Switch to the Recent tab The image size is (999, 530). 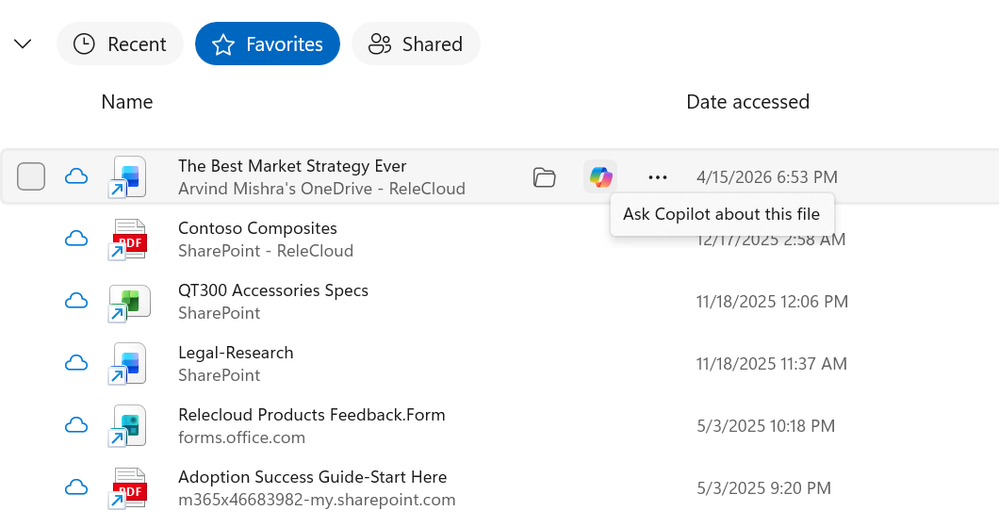120,44
